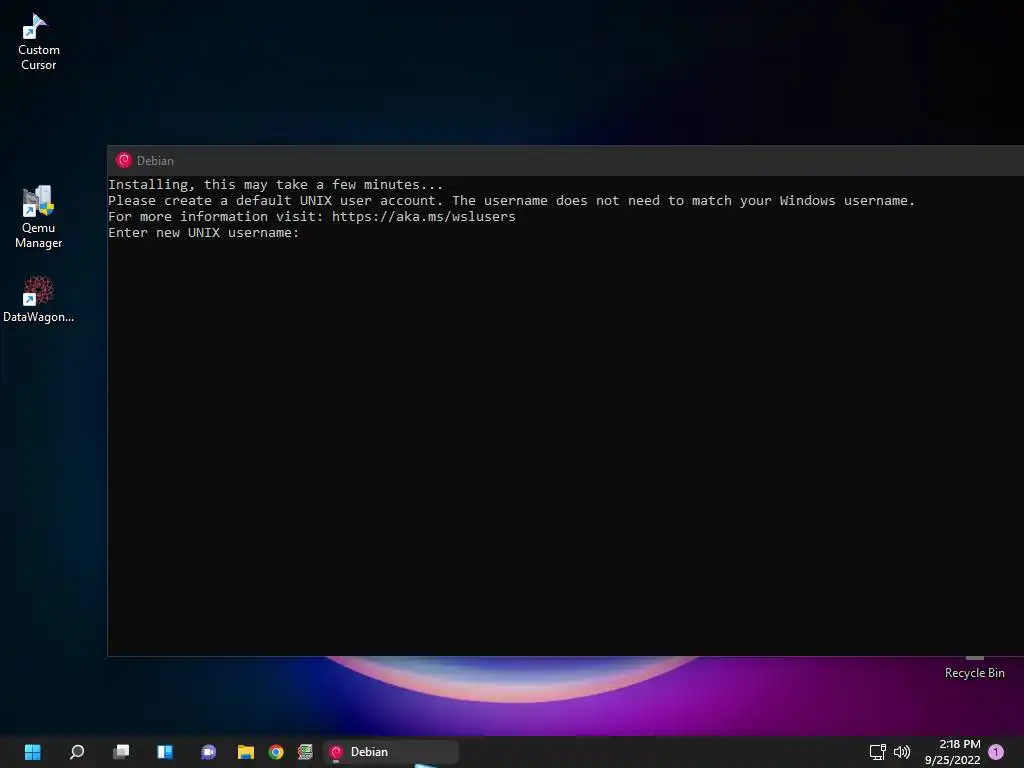The height and width of the screenshot is (768, 1024).
Task: Click the 'Please create a default UNIX user account' line
Action: [511, 200]
